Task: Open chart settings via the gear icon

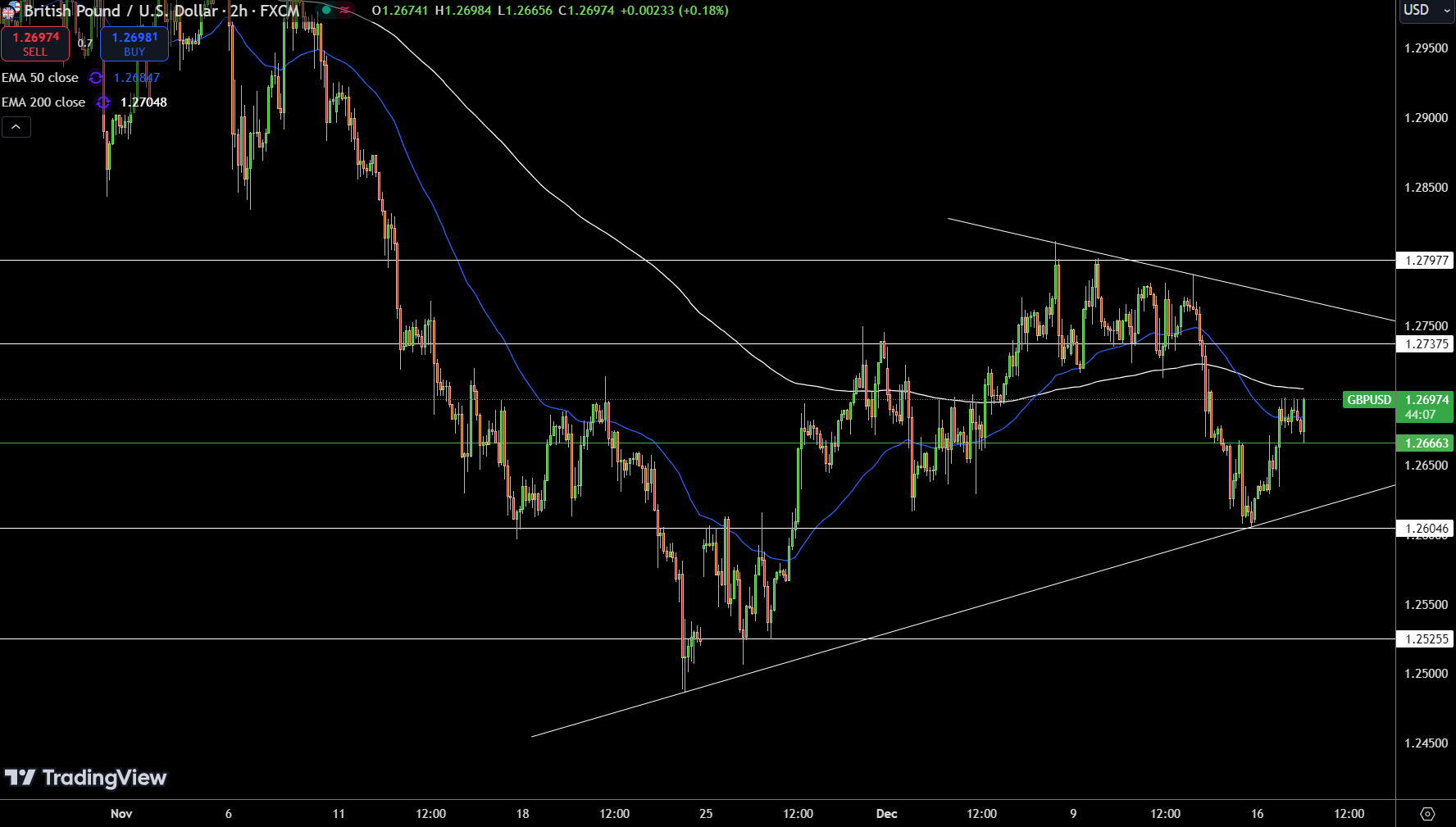Action: (x=1427, y=814)
